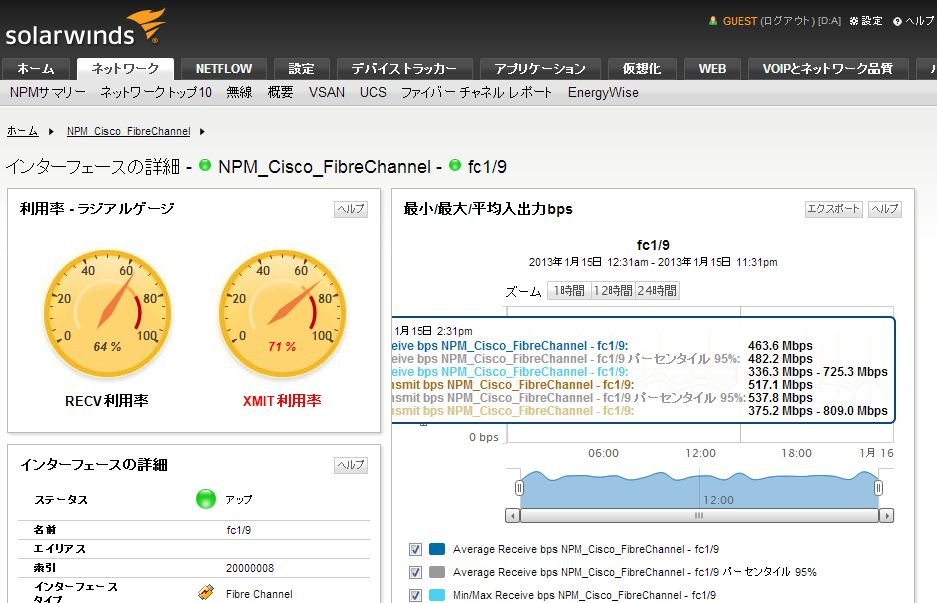Click light-blue Min/Max Receive legend swatch
Viewport: 937px width, 603px height.
(437, 595)
